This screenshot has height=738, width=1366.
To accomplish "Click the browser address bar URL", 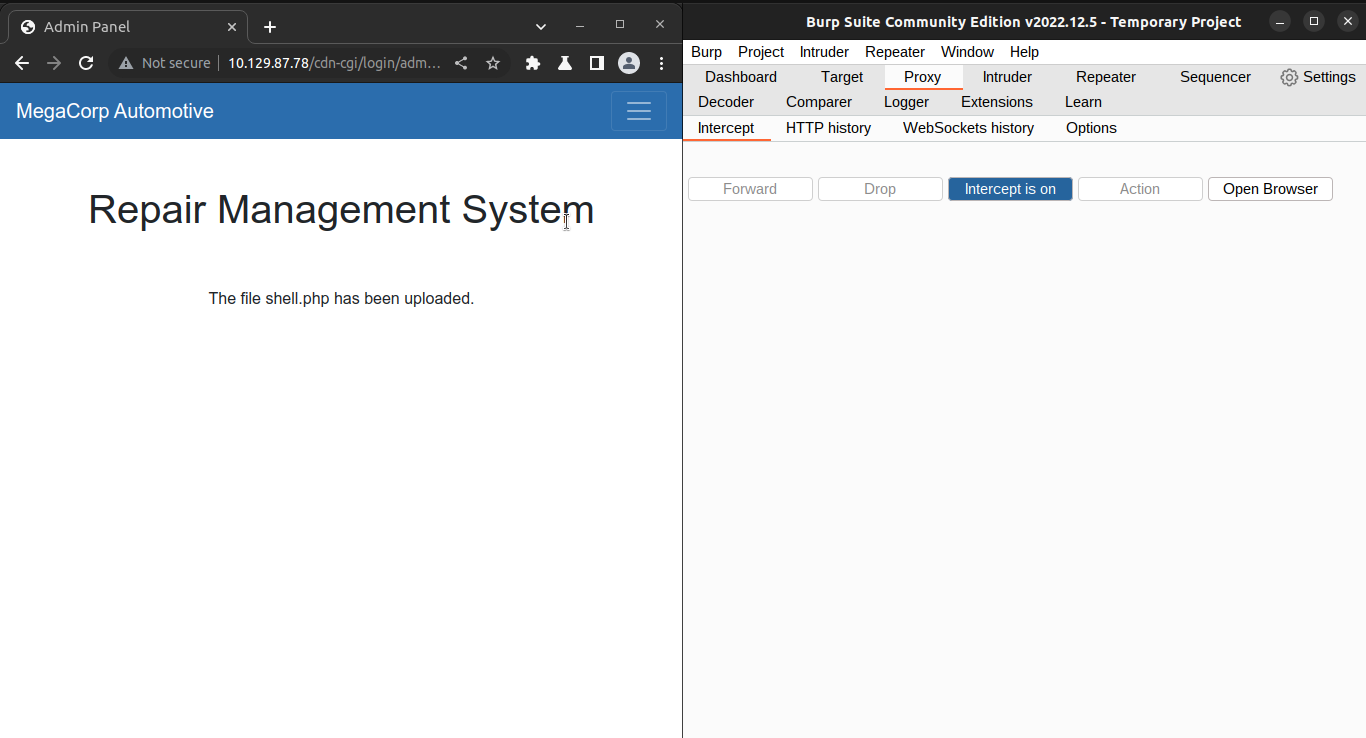I will pos(334,63).
